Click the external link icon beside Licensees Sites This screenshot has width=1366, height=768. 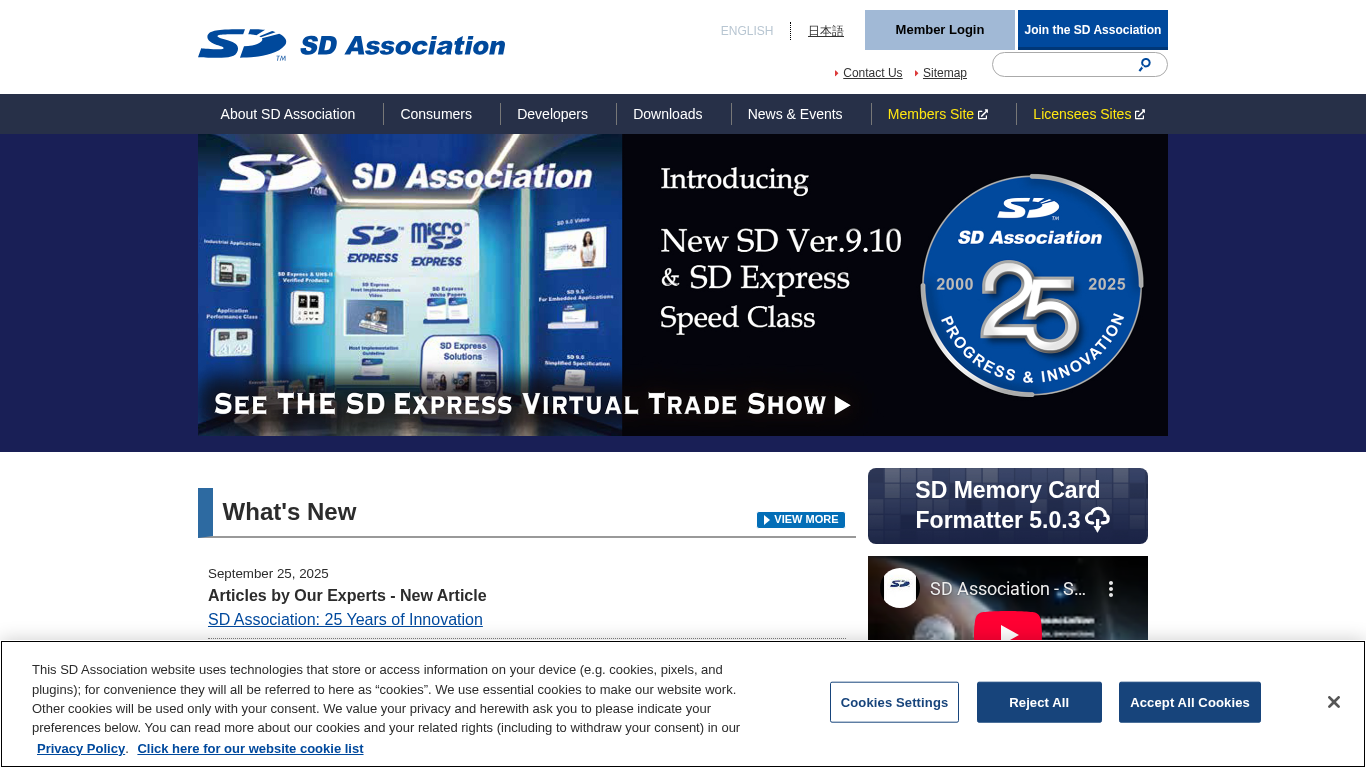(x=1140, y=114)
